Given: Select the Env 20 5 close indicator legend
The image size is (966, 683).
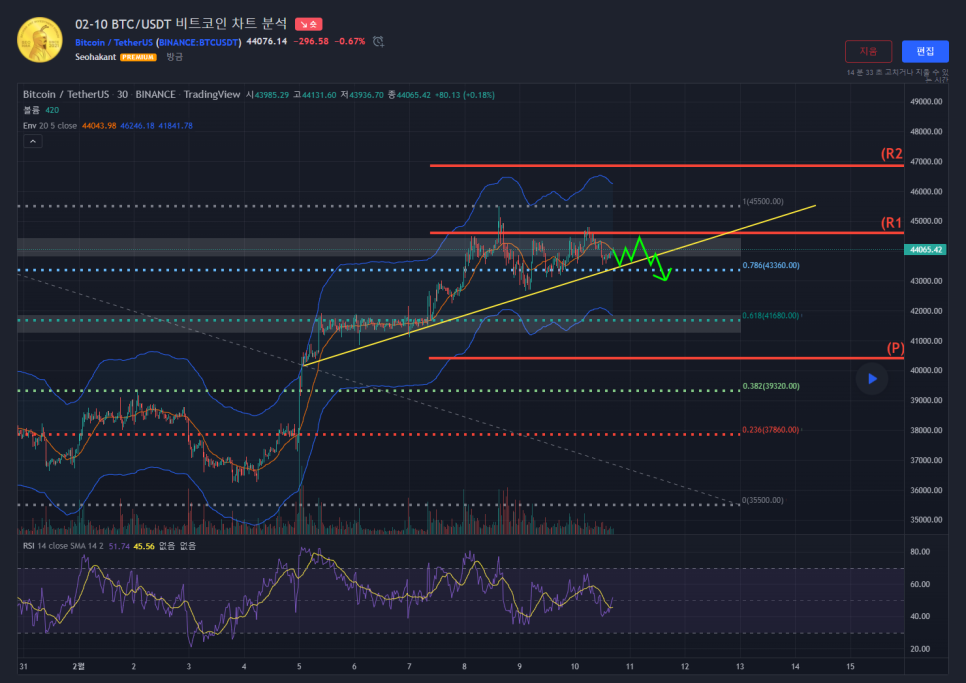Looking at the screenshot, I should (50, 125).
